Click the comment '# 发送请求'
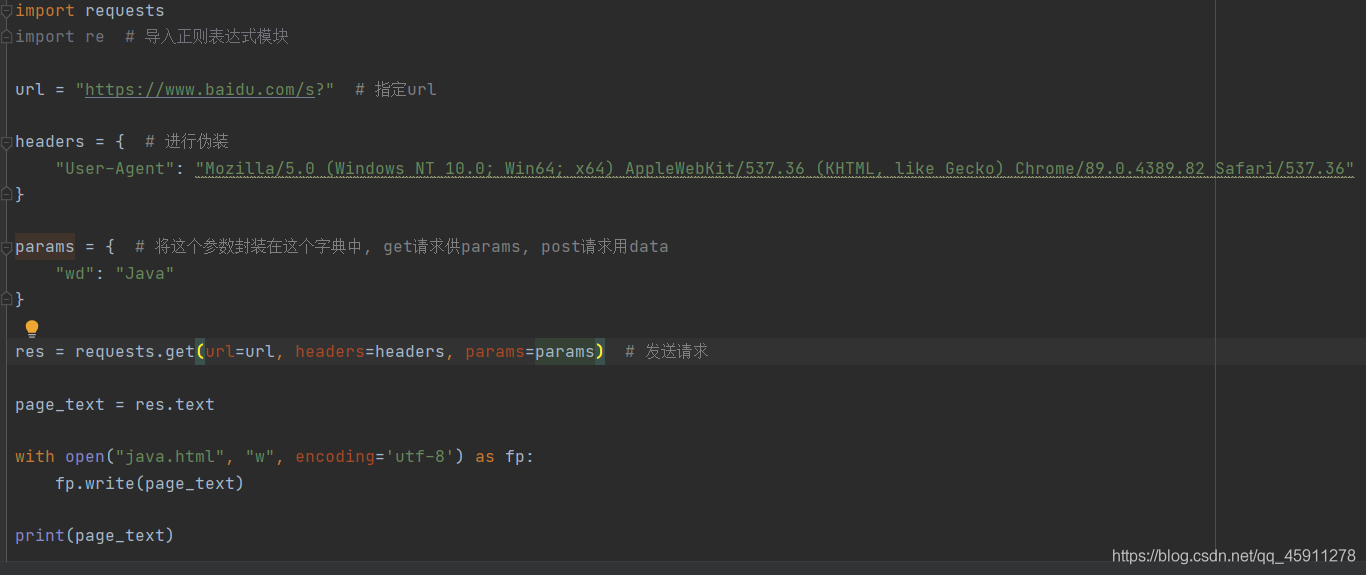This screenshot has height=575, width=1366. tap(667, 351)
